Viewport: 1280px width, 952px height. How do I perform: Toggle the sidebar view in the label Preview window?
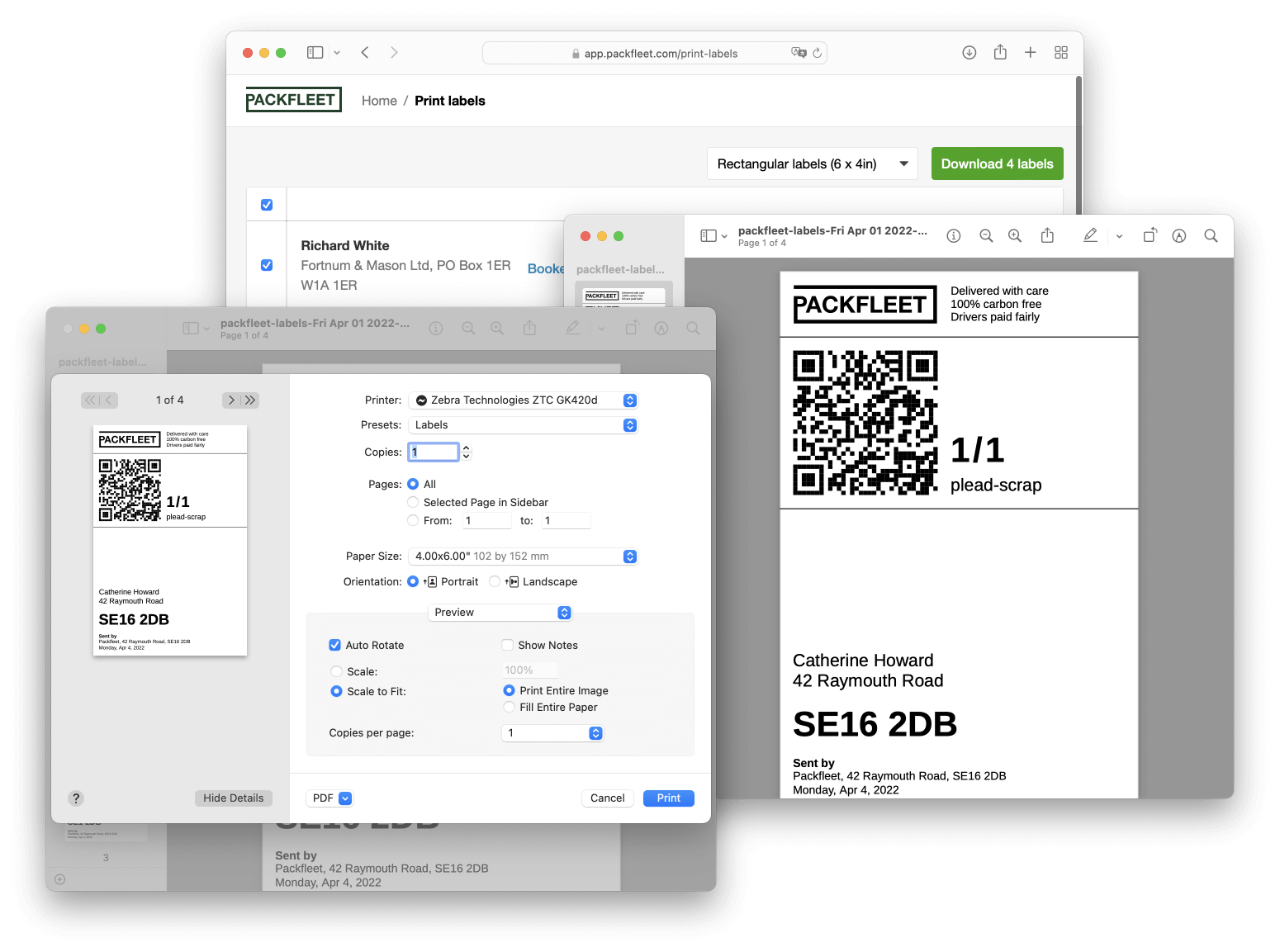click(709, 236)
